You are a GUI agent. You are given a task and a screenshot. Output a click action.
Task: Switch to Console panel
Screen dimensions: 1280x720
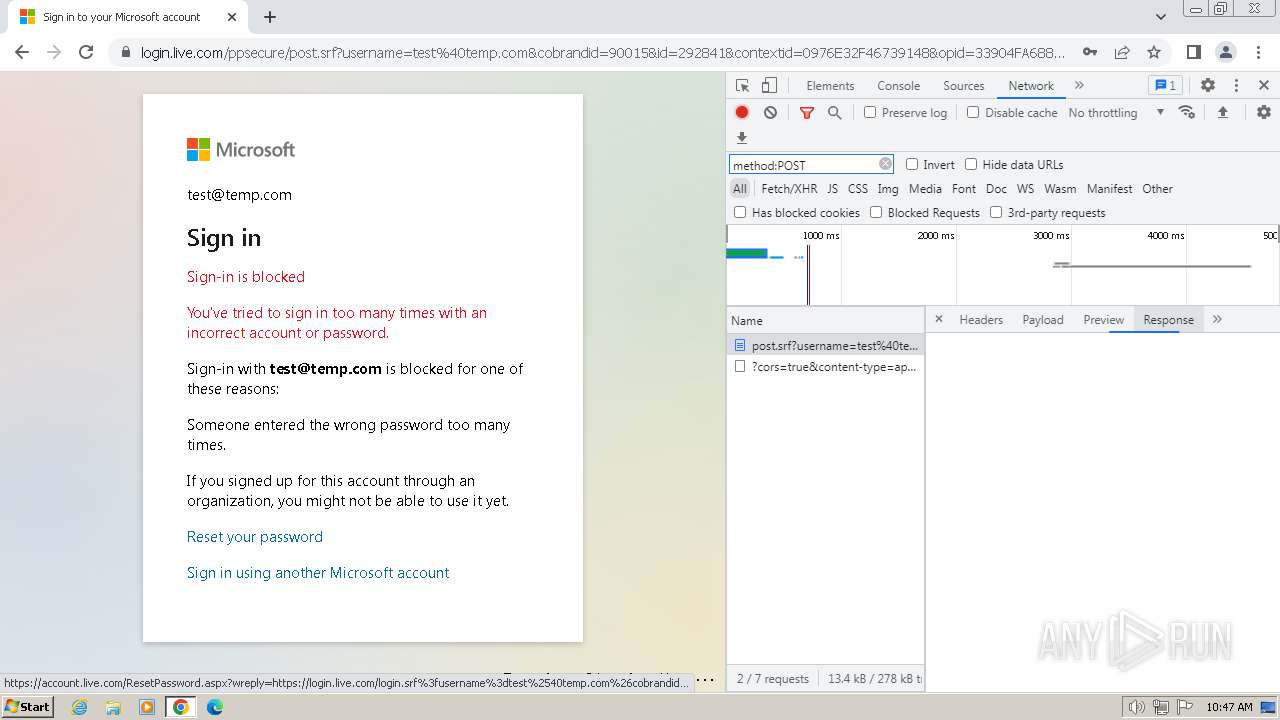click(898, 86)
